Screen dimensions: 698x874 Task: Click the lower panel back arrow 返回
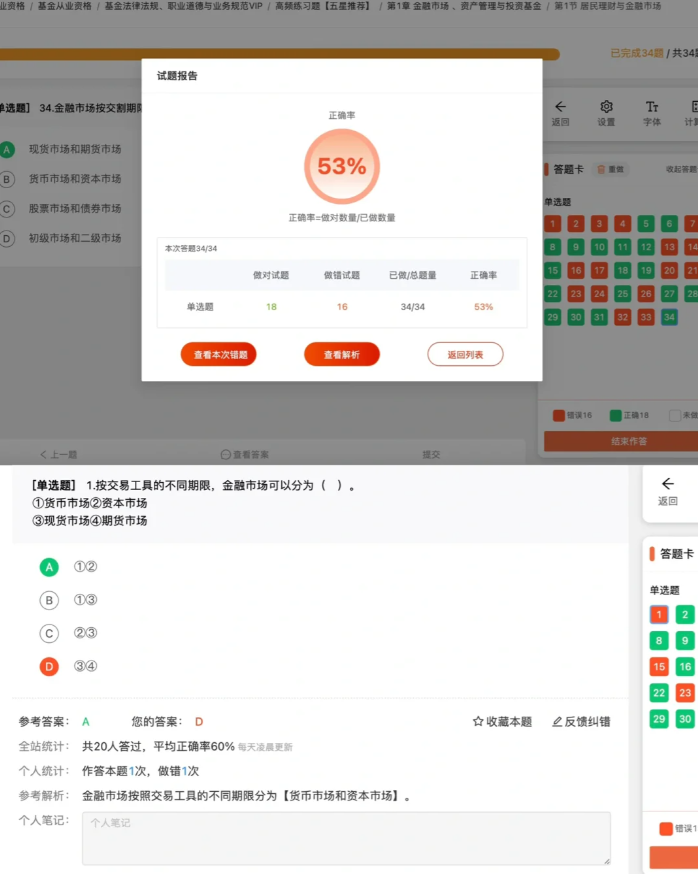pos(668,491)
